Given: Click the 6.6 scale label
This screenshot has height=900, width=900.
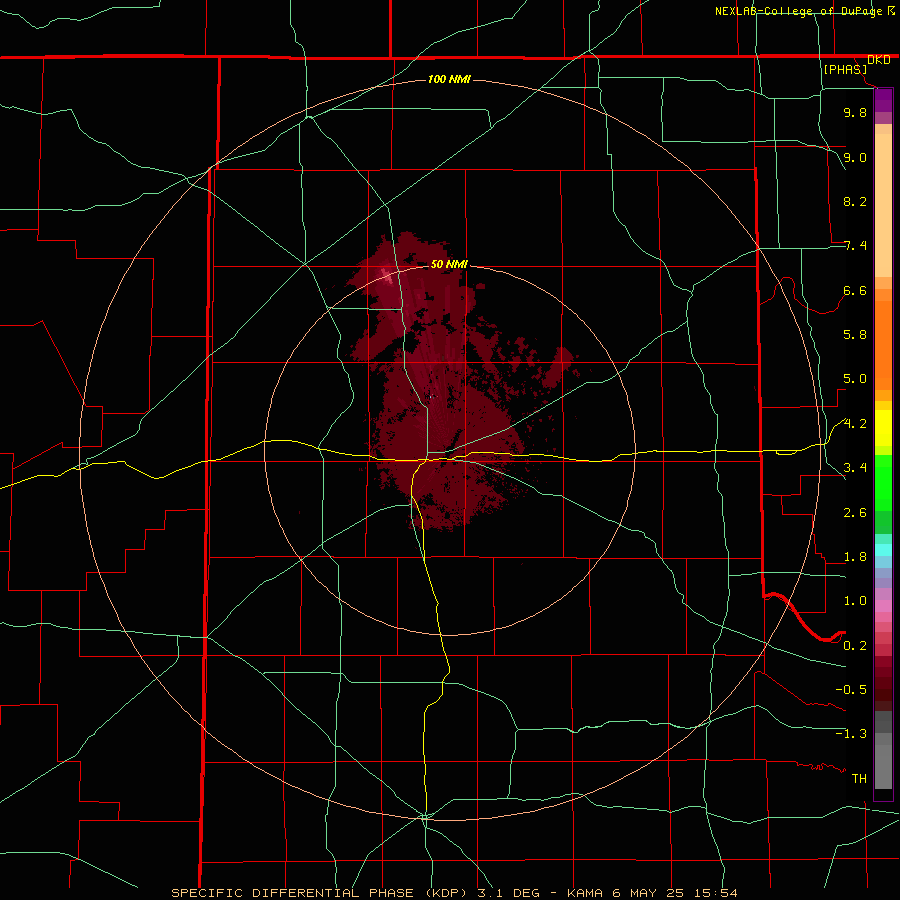Looking at the screenshot, I should (855, 290).
